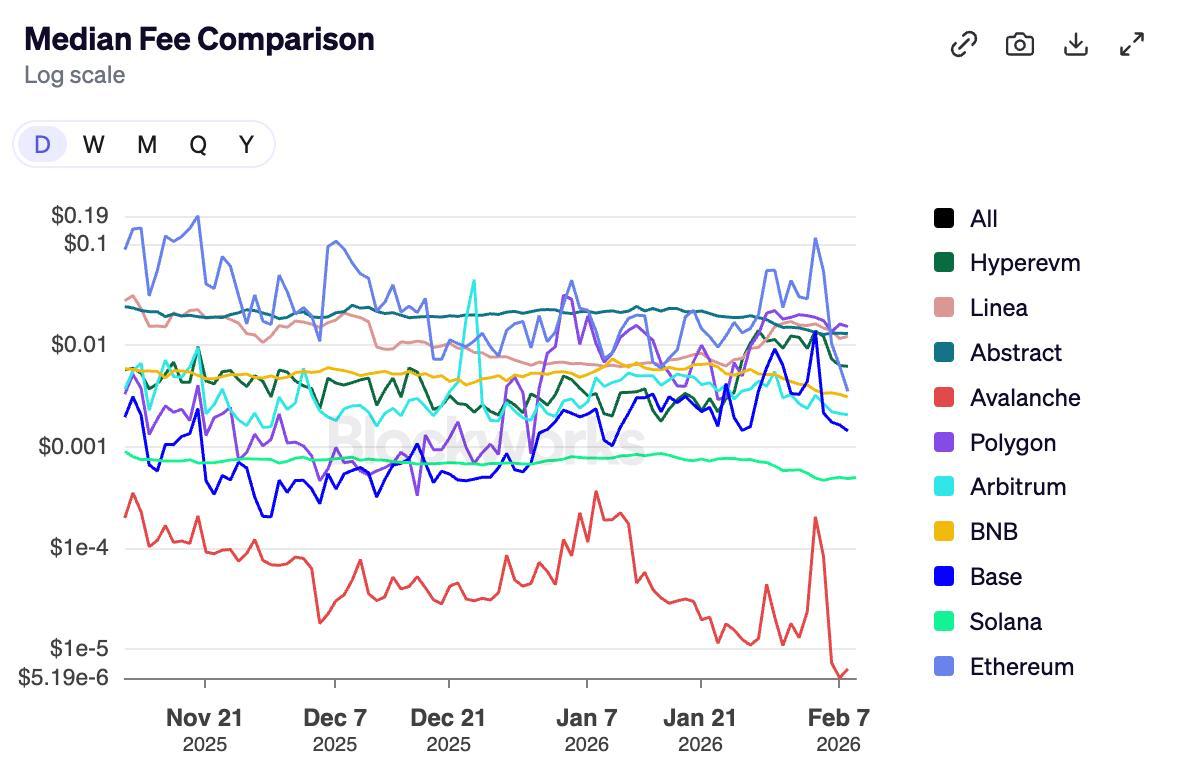This screenshot has width=1178, height=768.
Task: Switch to the M monthly interval
Action: point(147,145)
